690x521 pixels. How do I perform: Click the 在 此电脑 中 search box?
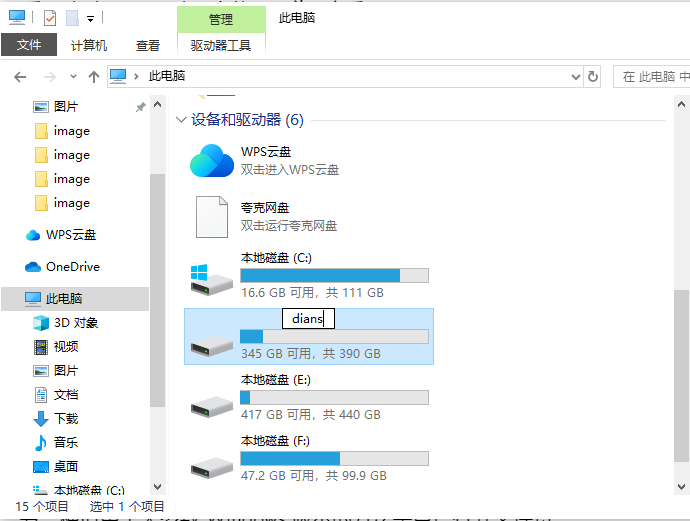(x=652, y=77)
